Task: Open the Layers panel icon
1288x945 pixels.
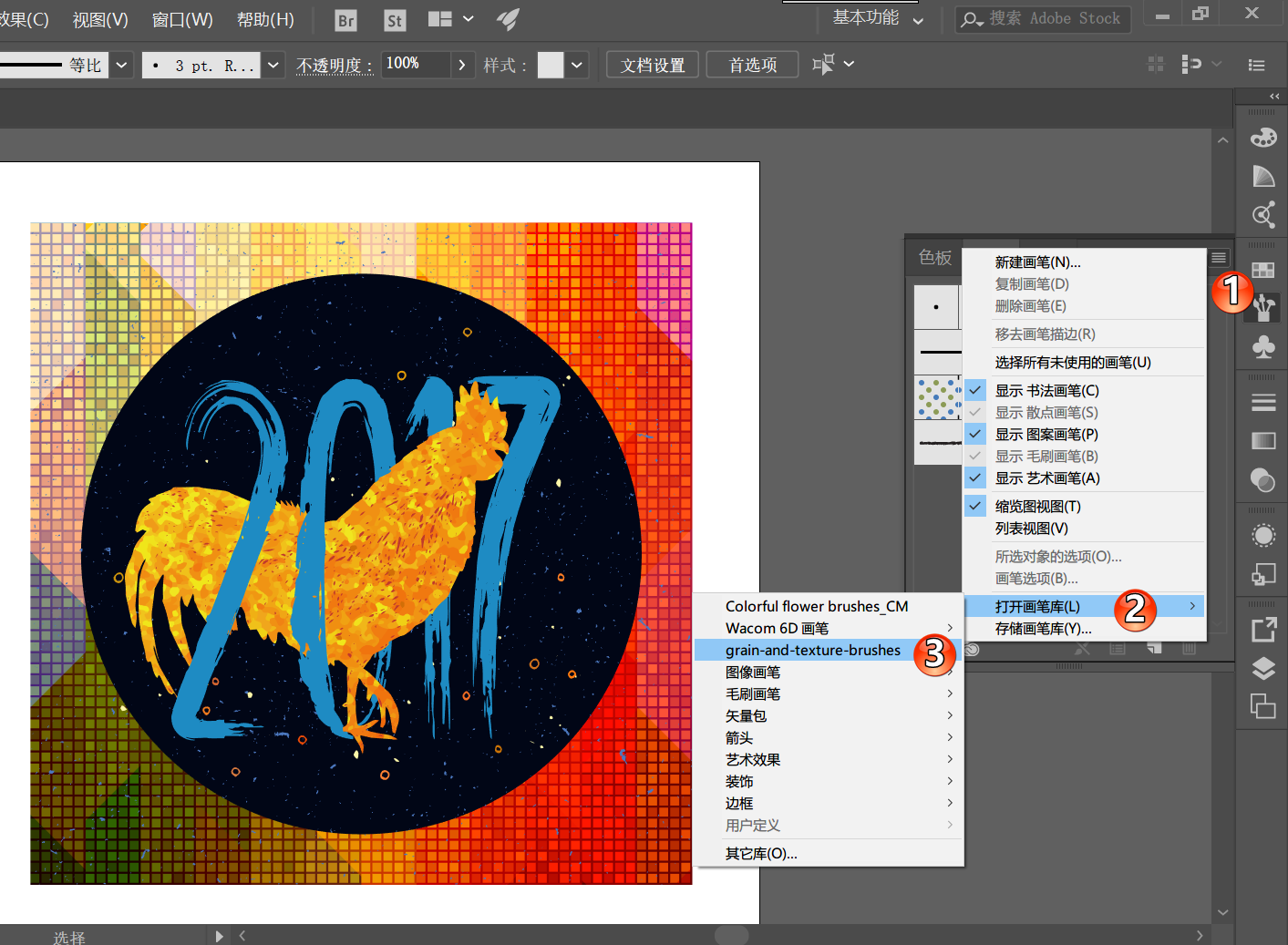Action: pyautogui.click(x=1262, y=668)
